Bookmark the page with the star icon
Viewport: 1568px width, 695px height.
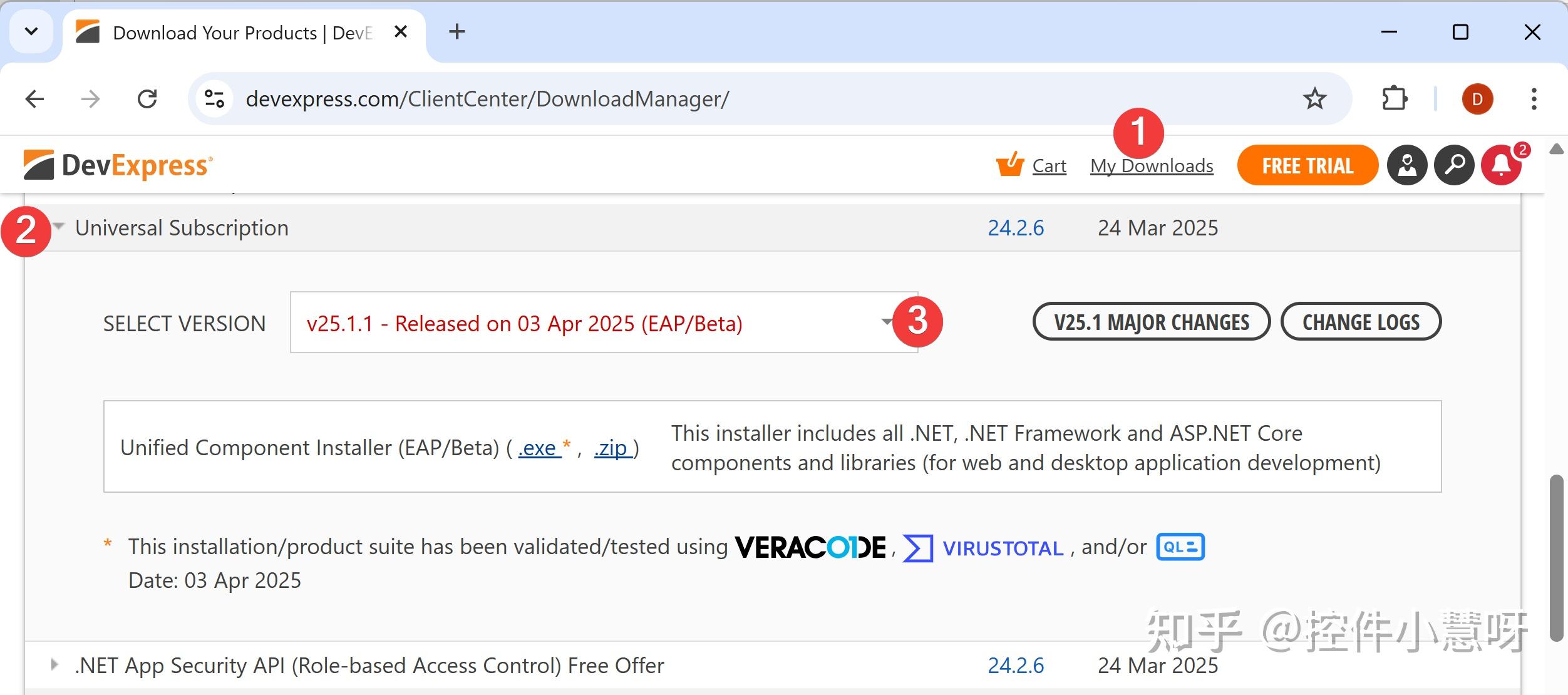[1314, 98]
